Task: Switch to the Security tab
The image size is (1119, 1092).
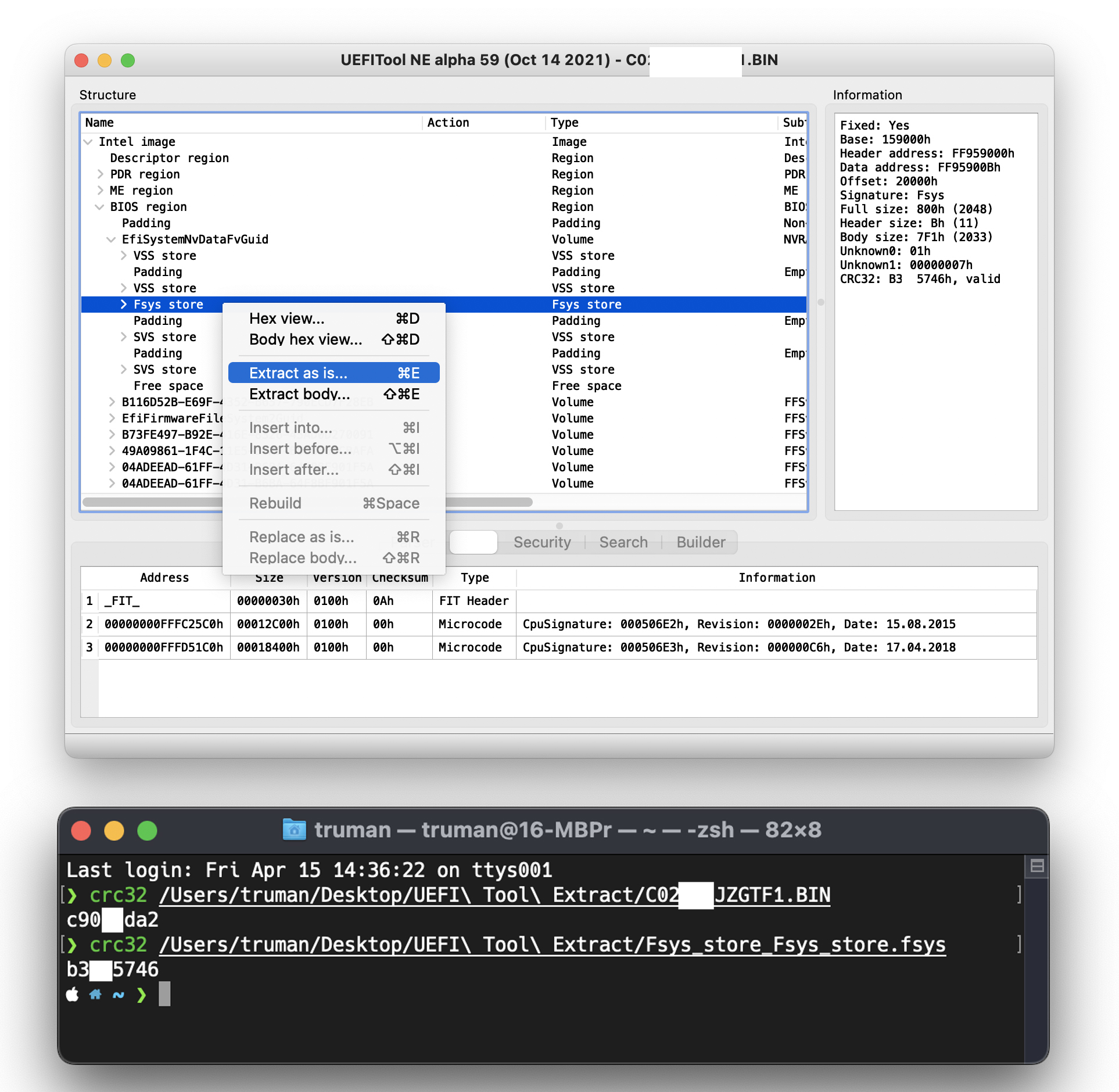Action: (x=541, y=542)
